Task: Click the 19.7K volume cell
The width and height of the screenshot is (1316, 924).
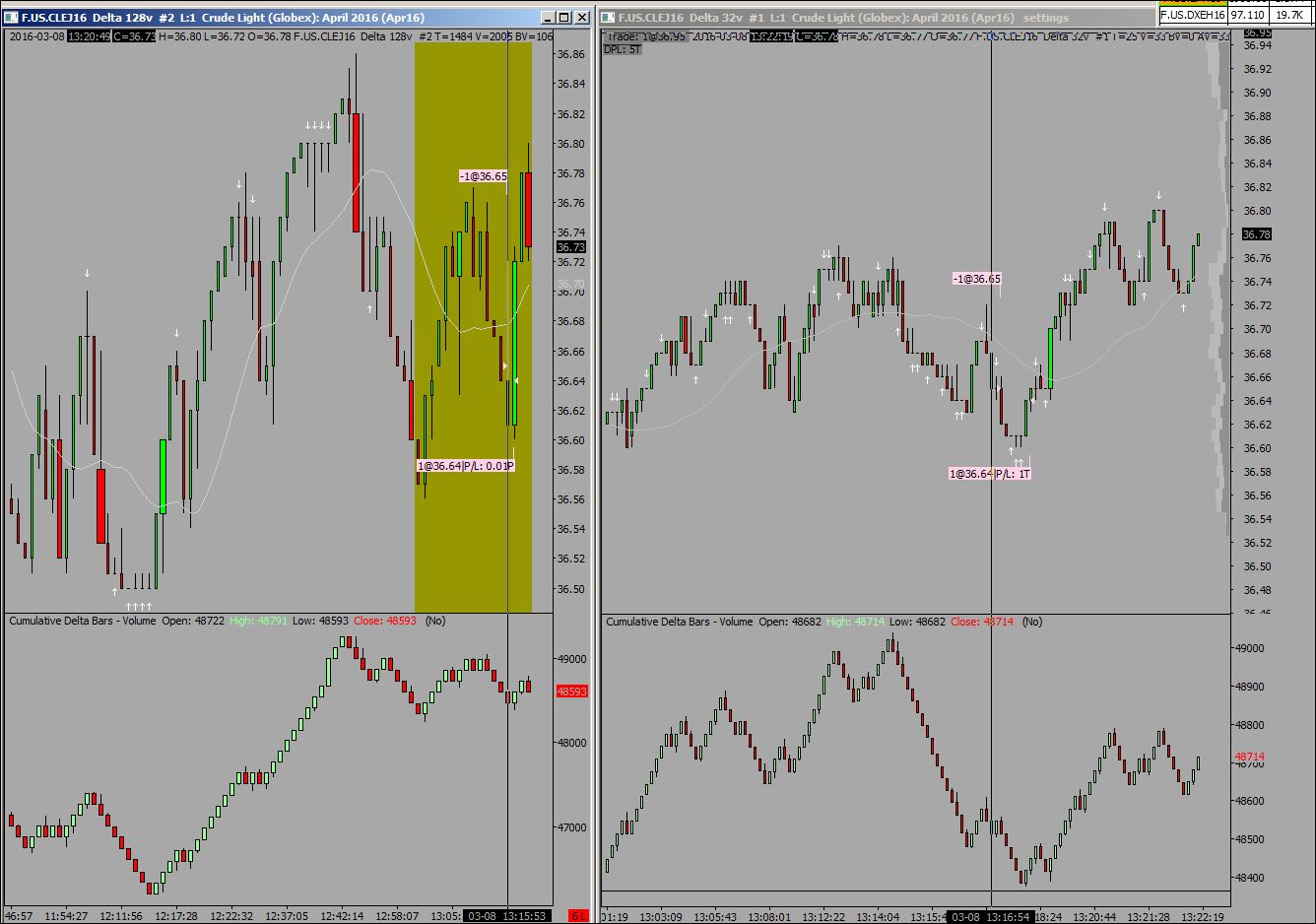Action: [x=1290, y=15]
